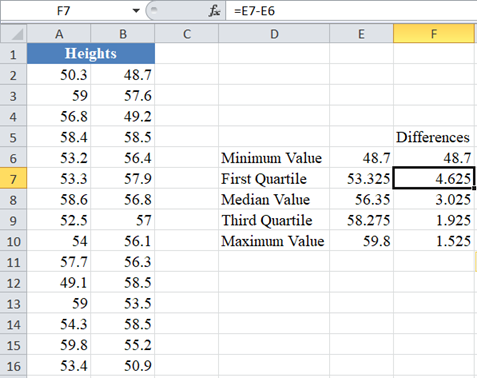Viewport: 477px width, 378px height.
Task: Click the Insert Function fx icon
Action: point(214,11)
